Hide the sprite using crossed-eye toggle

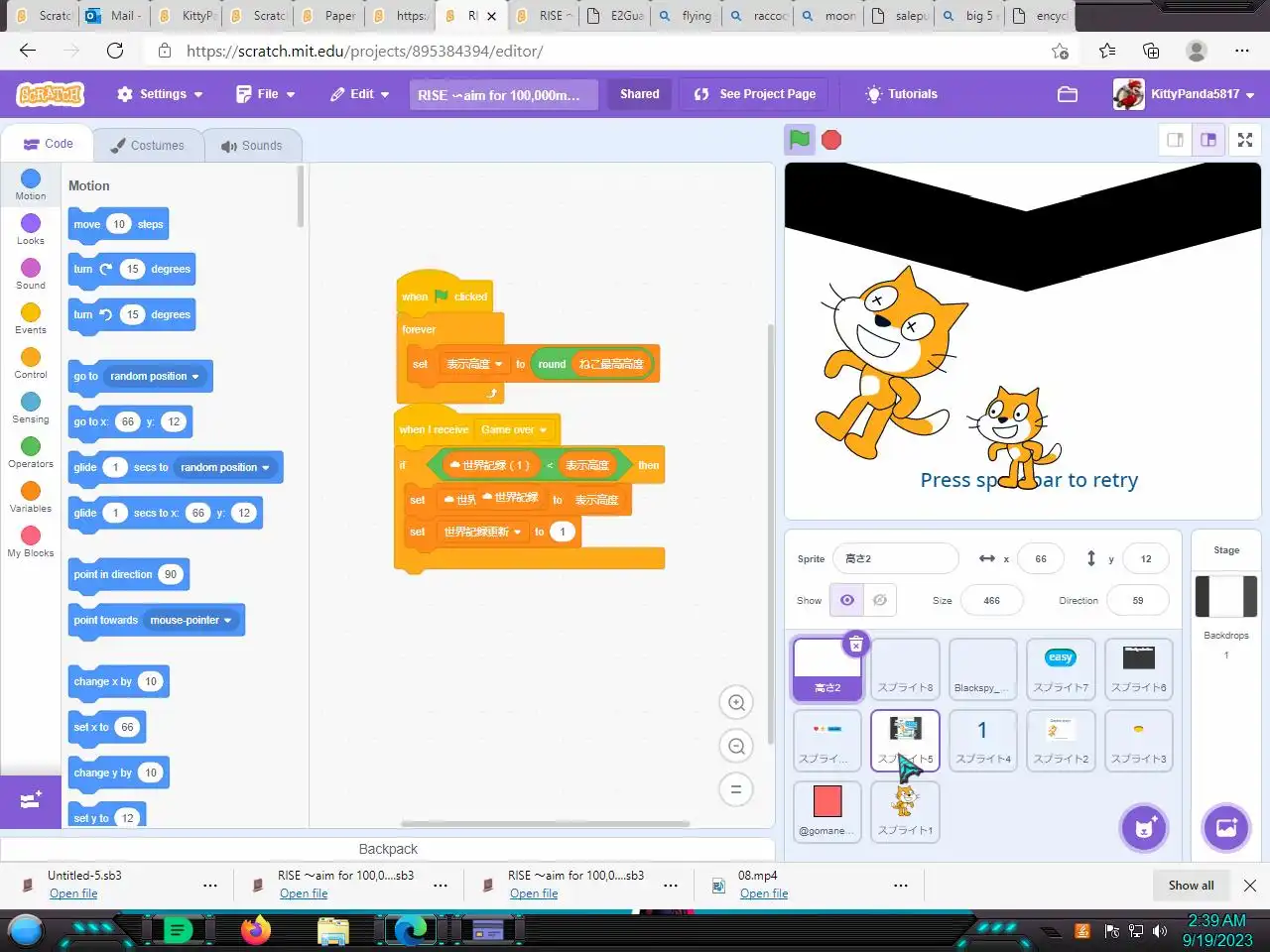click(x=880, y=600)
